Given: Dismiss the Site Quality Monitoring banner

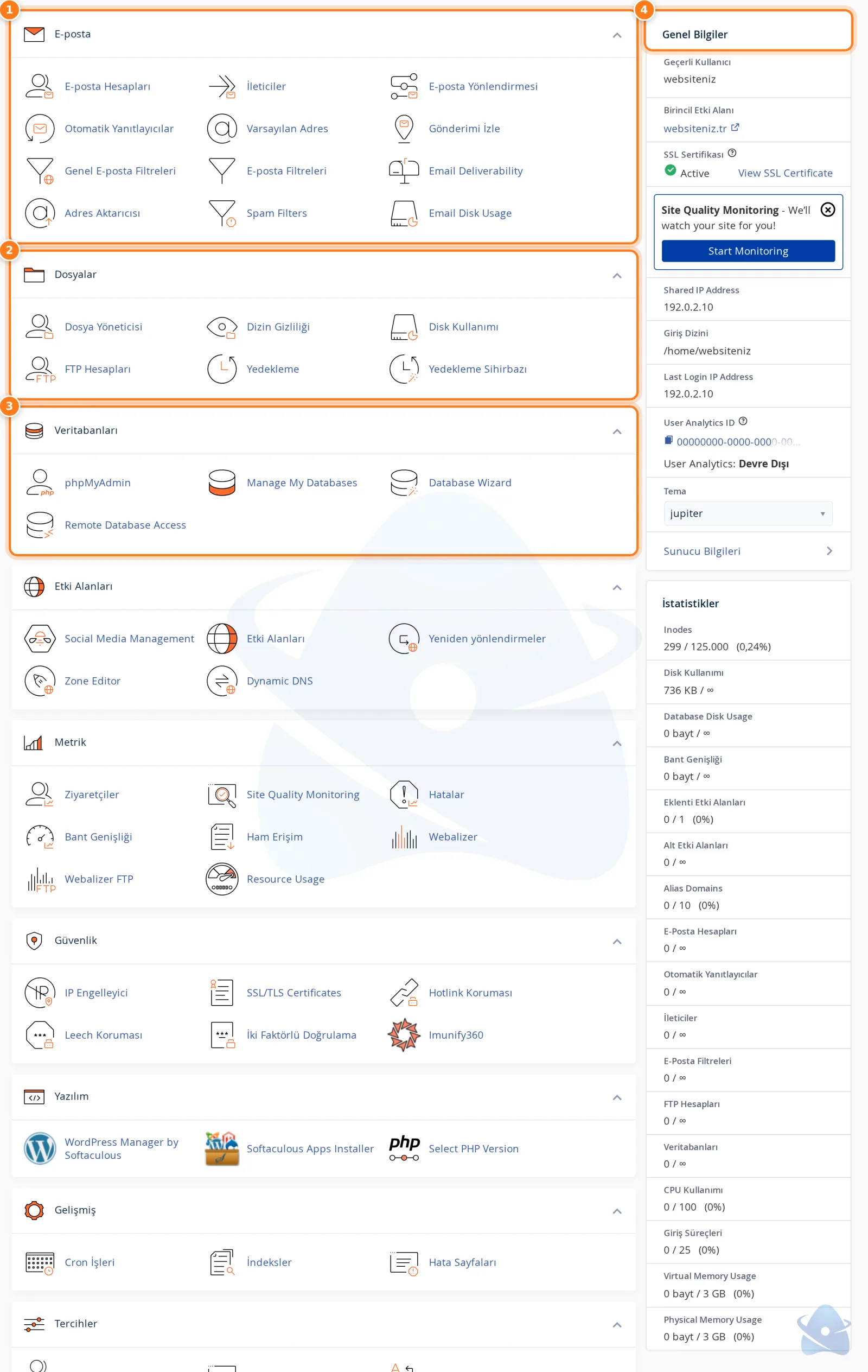Looking at the screenshot, I should 827,209.
